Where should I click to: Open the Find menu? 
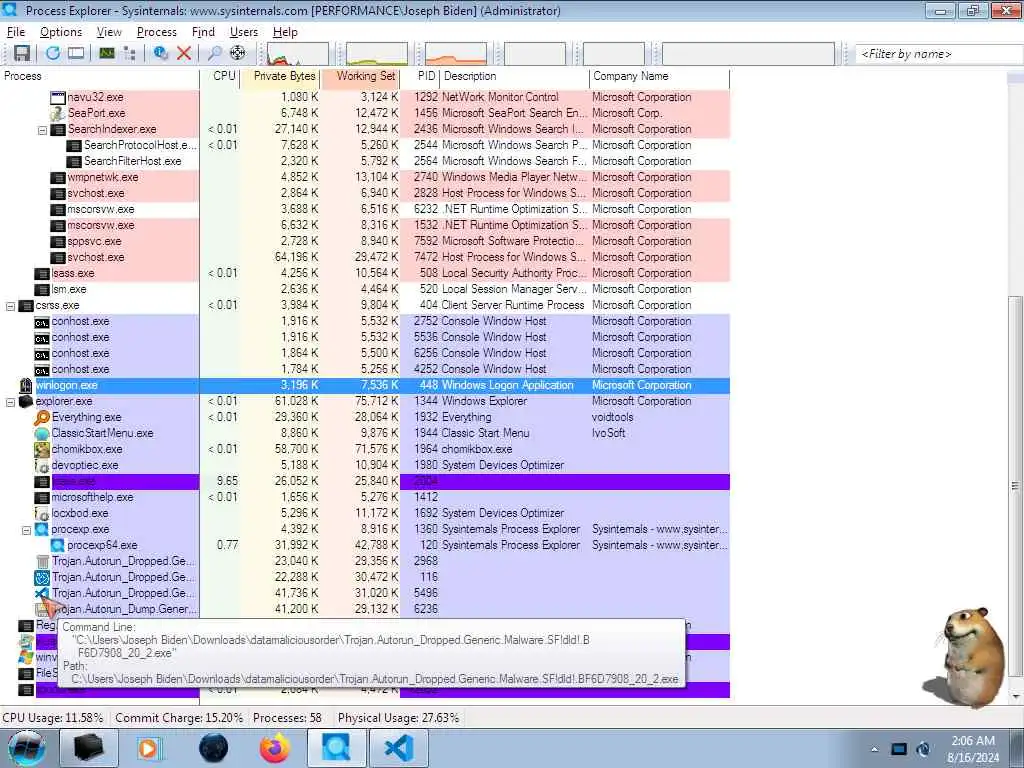pyautogui.click(x=203, y=32)
